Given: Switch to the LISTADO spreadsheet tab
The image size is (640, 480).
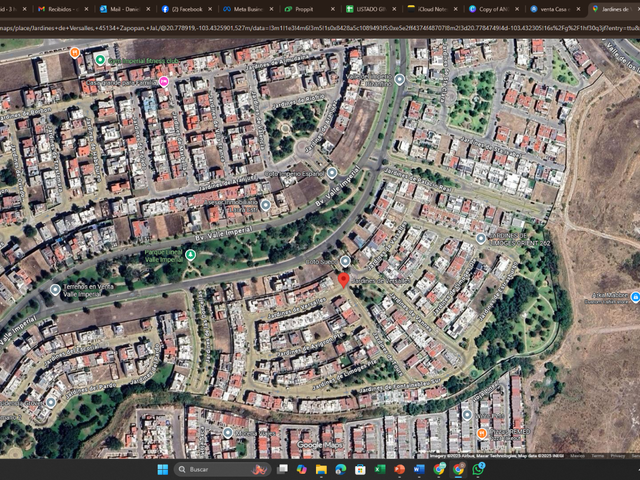Looking at the screenshot, I should point(371,9).
